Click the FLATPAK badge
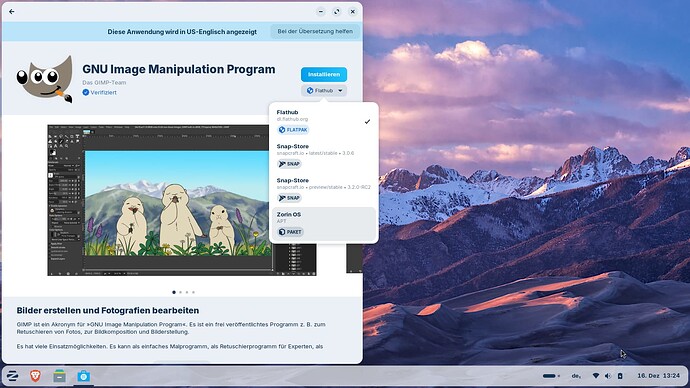The height and width of the screenshot is (388, 690). coord(293,130)
